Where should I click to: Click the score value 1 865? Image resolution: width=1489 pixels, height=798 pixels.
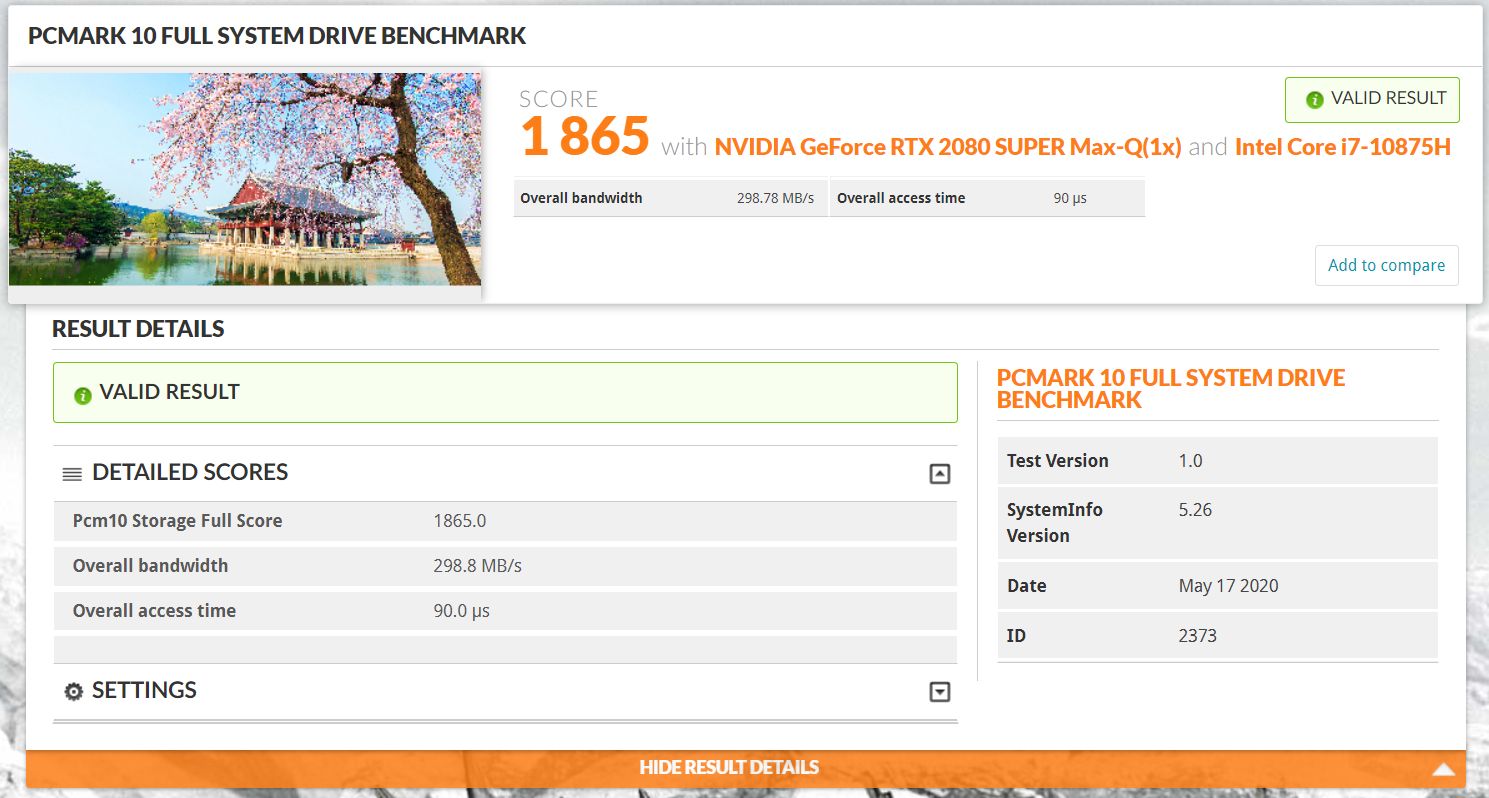[585, 136]
